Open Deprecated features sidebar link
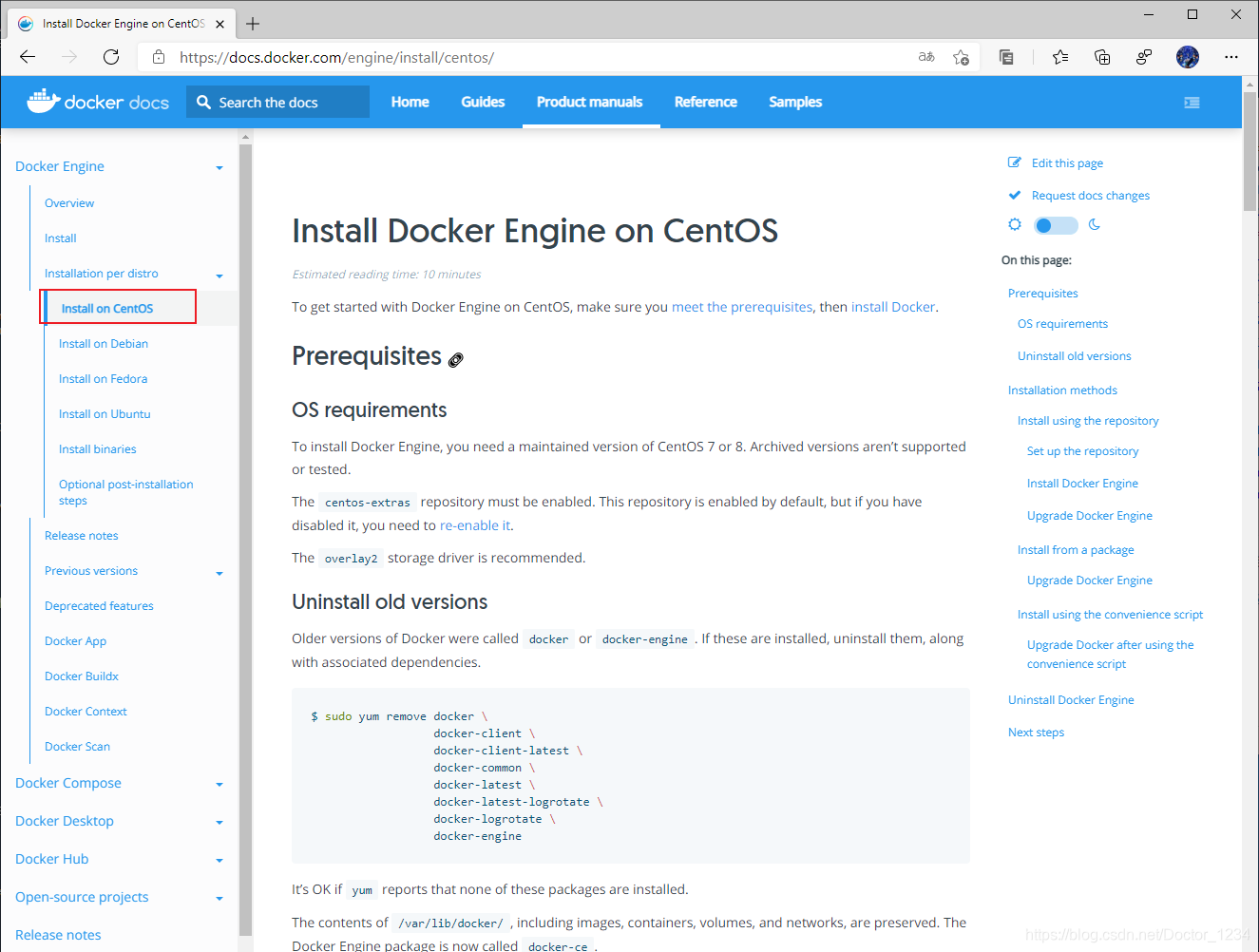1259x952 pixels. (x=99, y=606)
